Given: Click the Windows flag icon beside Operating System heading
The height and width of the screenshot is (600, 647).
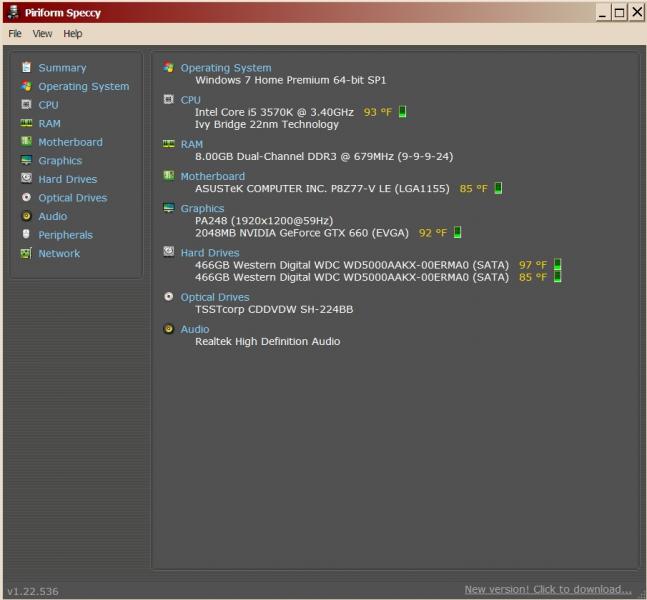Looking at the screenshot, I should tap(169, 67).
